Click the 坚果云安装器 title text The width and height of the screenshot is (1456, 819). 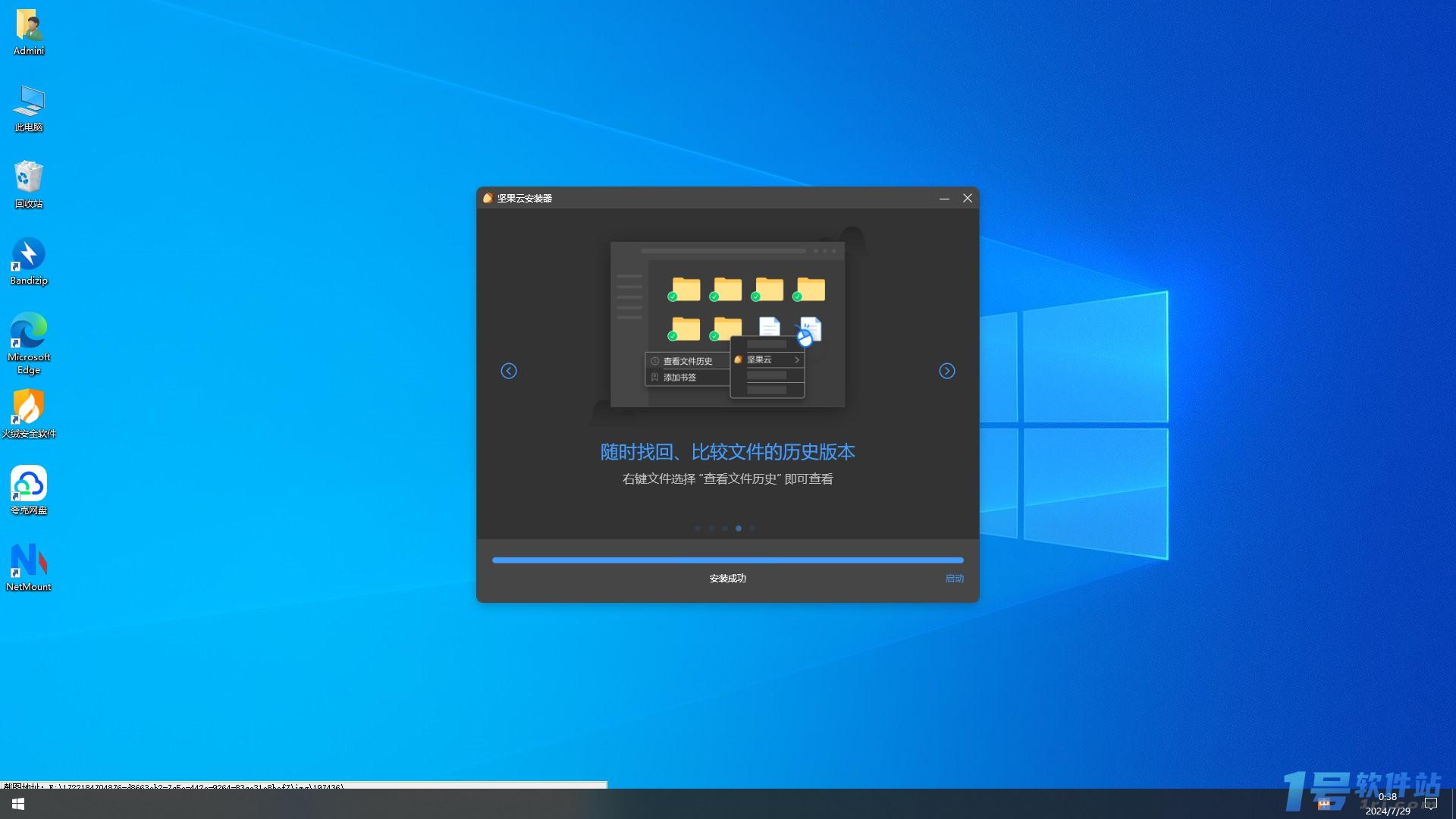pyautogui.click(x=525, y=199)
